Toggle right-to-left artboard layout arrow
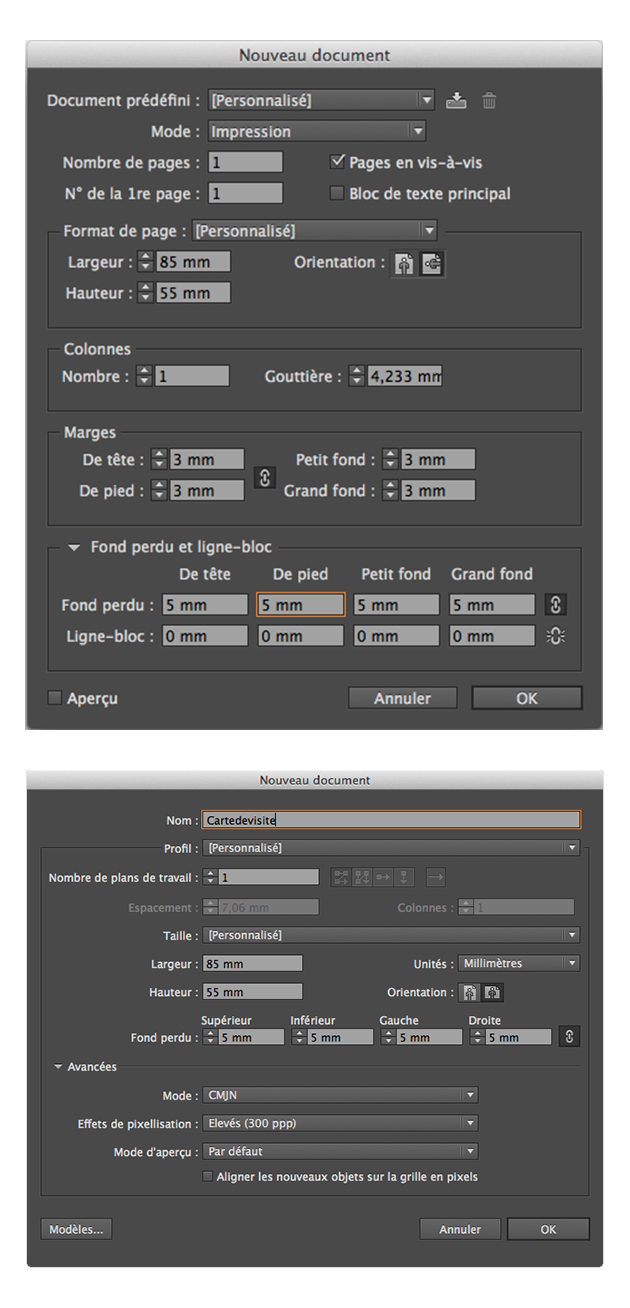The height and width of the screenshot is (1308, 630). click(x=437, y=877)
